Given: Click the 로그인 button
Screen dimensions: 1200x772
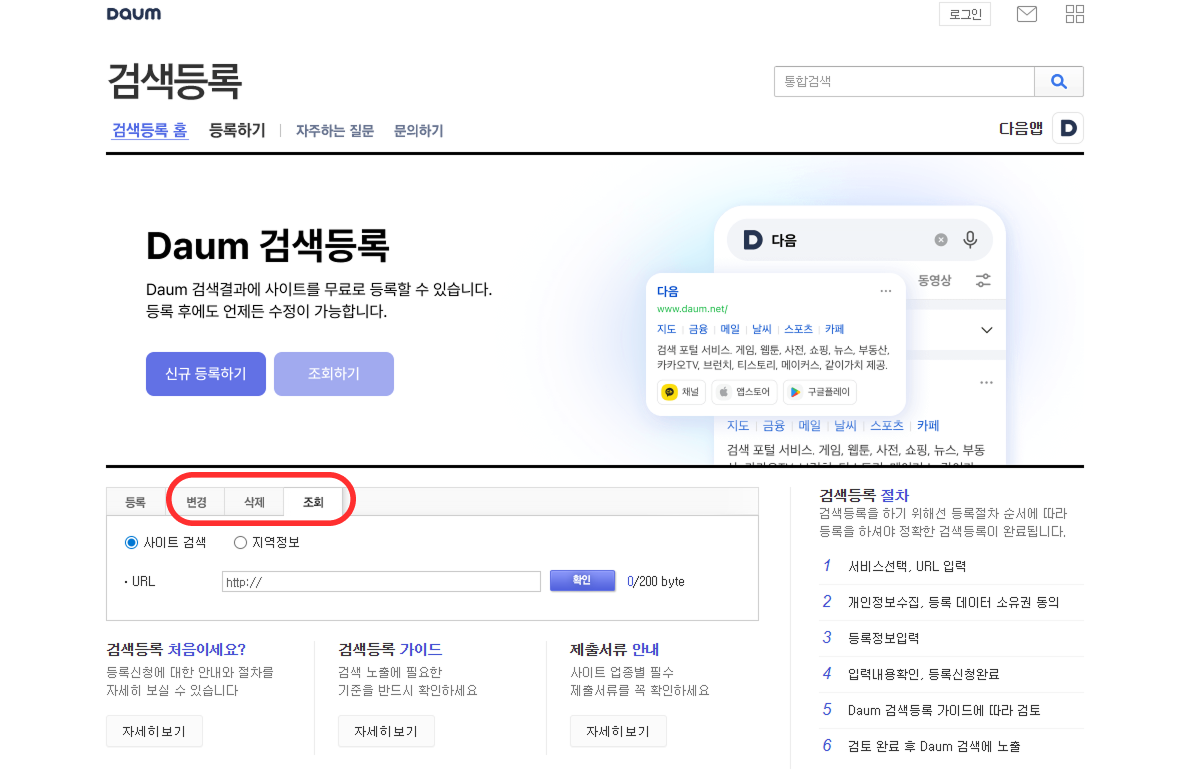Looking at the screenshot, I should (x=965, y=14).
